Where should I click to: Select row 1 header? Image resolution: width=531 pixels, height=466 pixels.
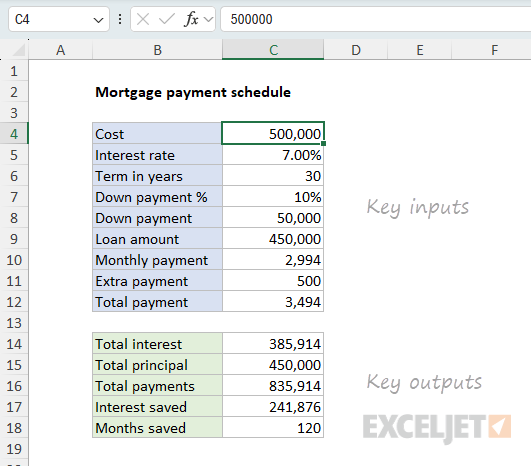click(x=14, y=71)
